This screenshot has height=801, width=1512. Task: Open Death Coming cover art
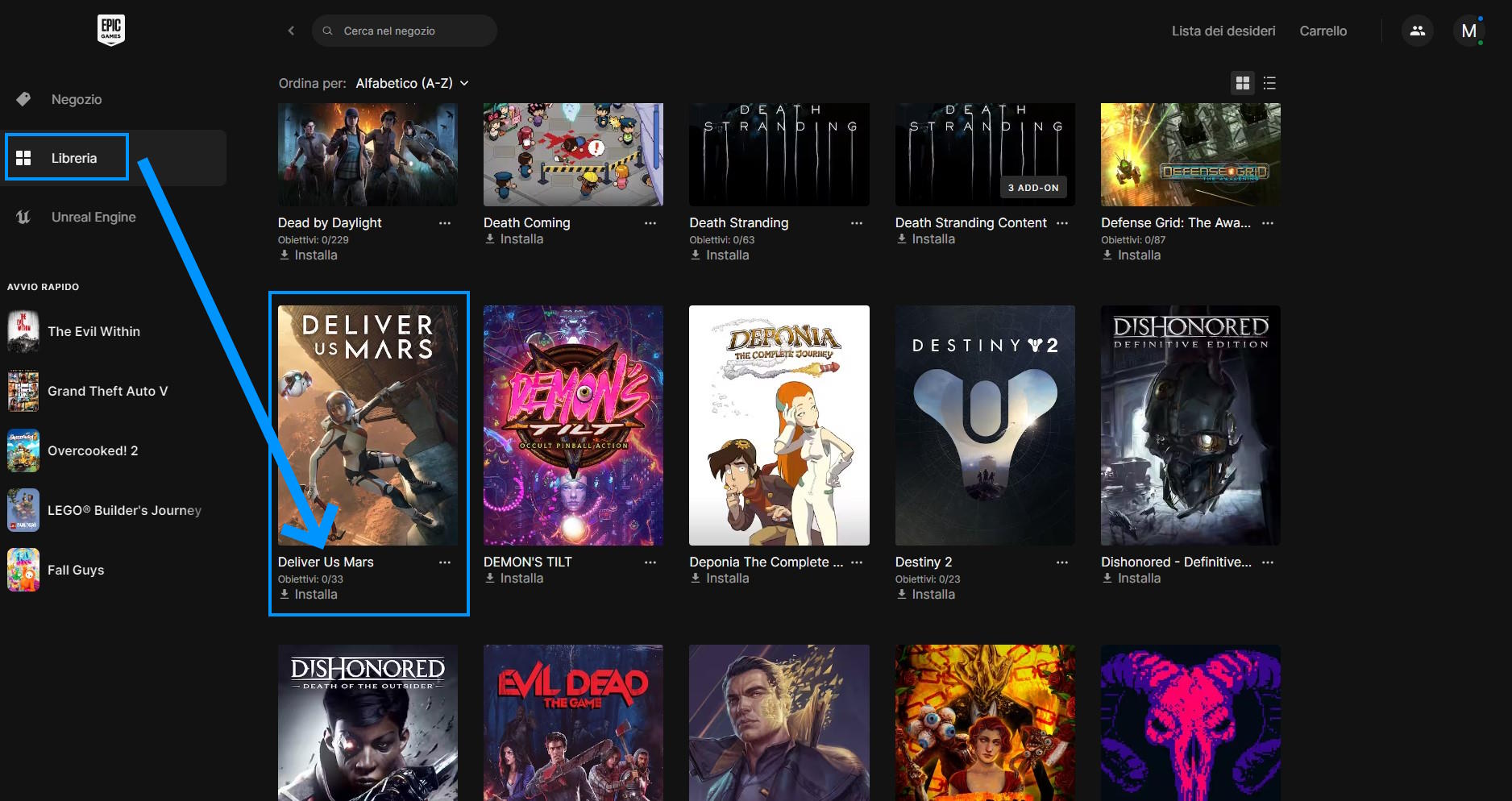[573, 154]
